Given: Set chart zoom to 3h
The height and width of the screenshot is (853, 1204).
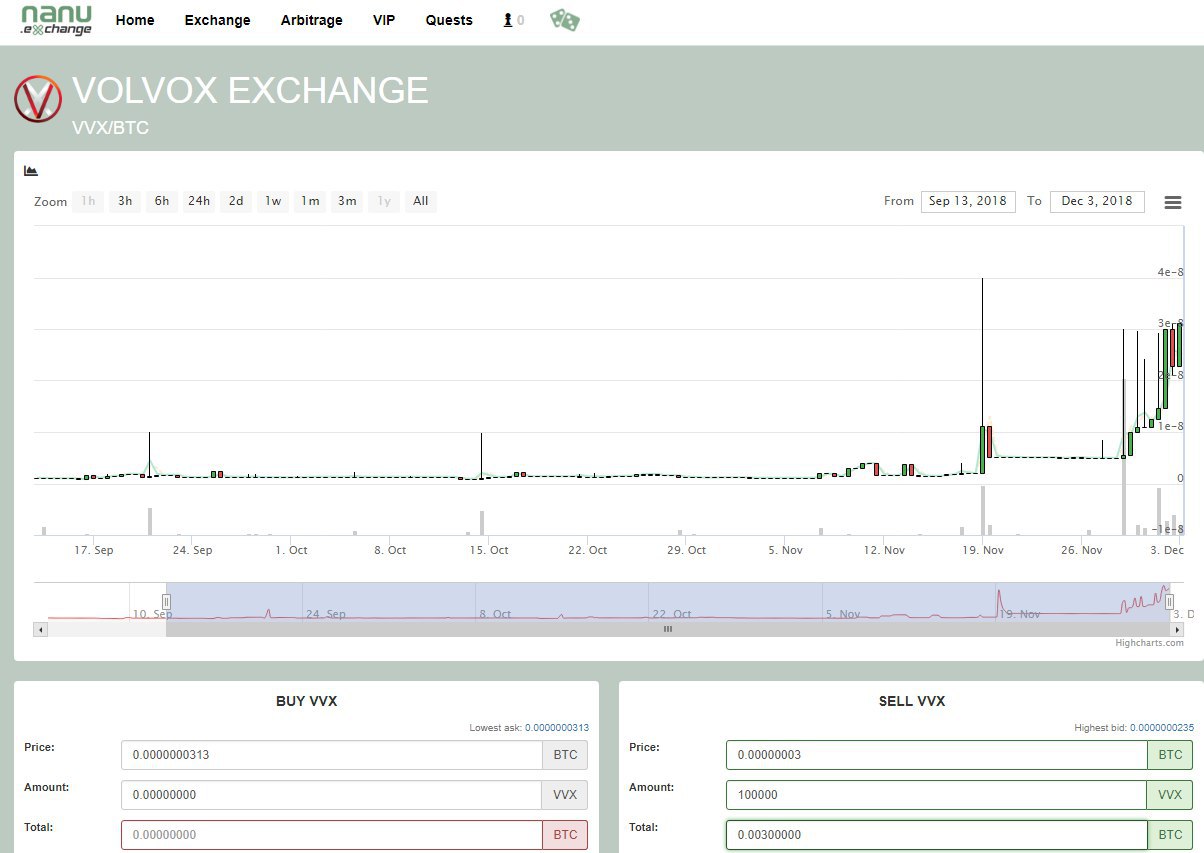Looking at the screenshot, I should (125, 201).
